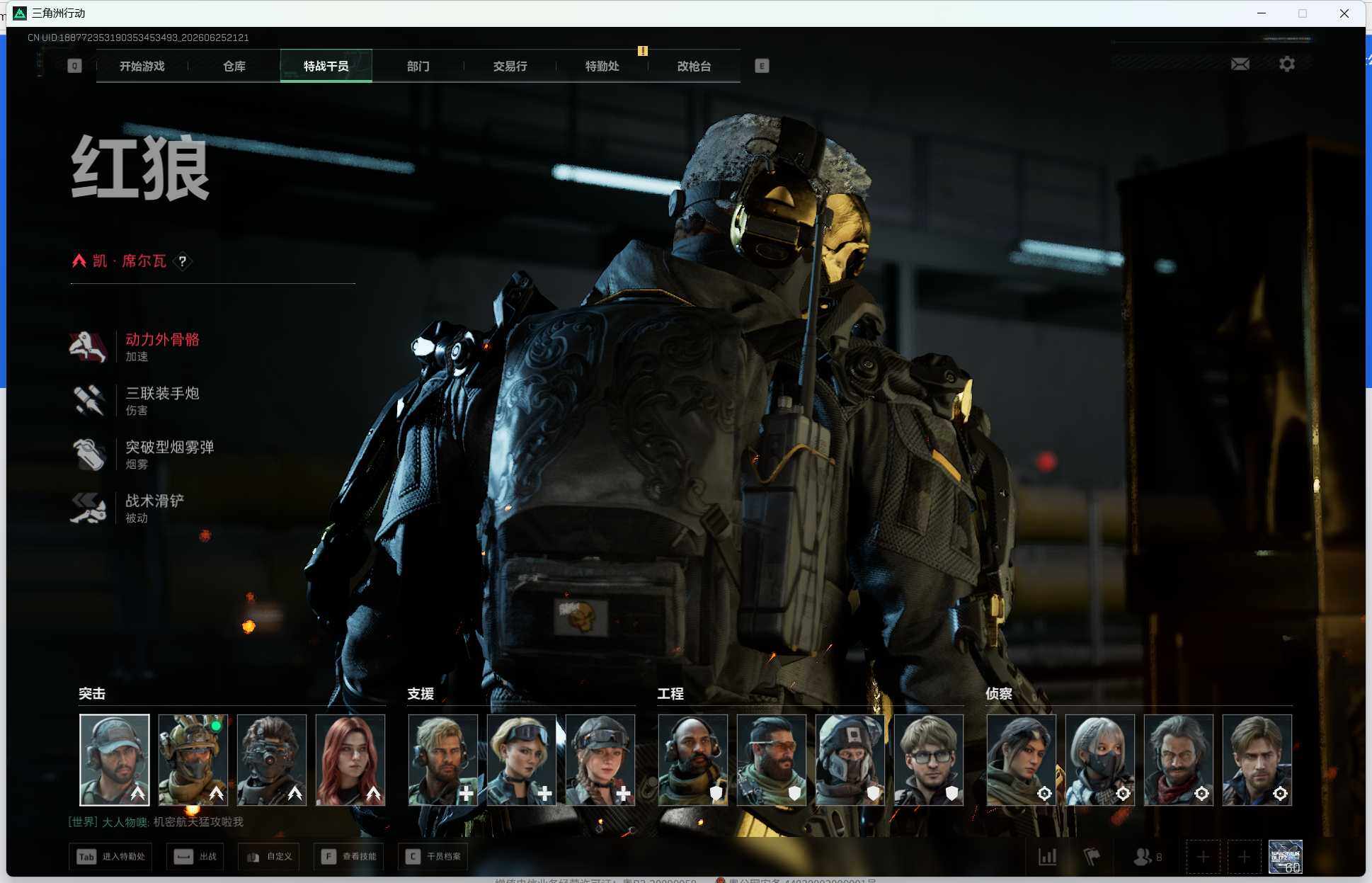Open the friends list icon showing 8
The width and height of the screenshot is (1372, 883).
click(1148, 857)
